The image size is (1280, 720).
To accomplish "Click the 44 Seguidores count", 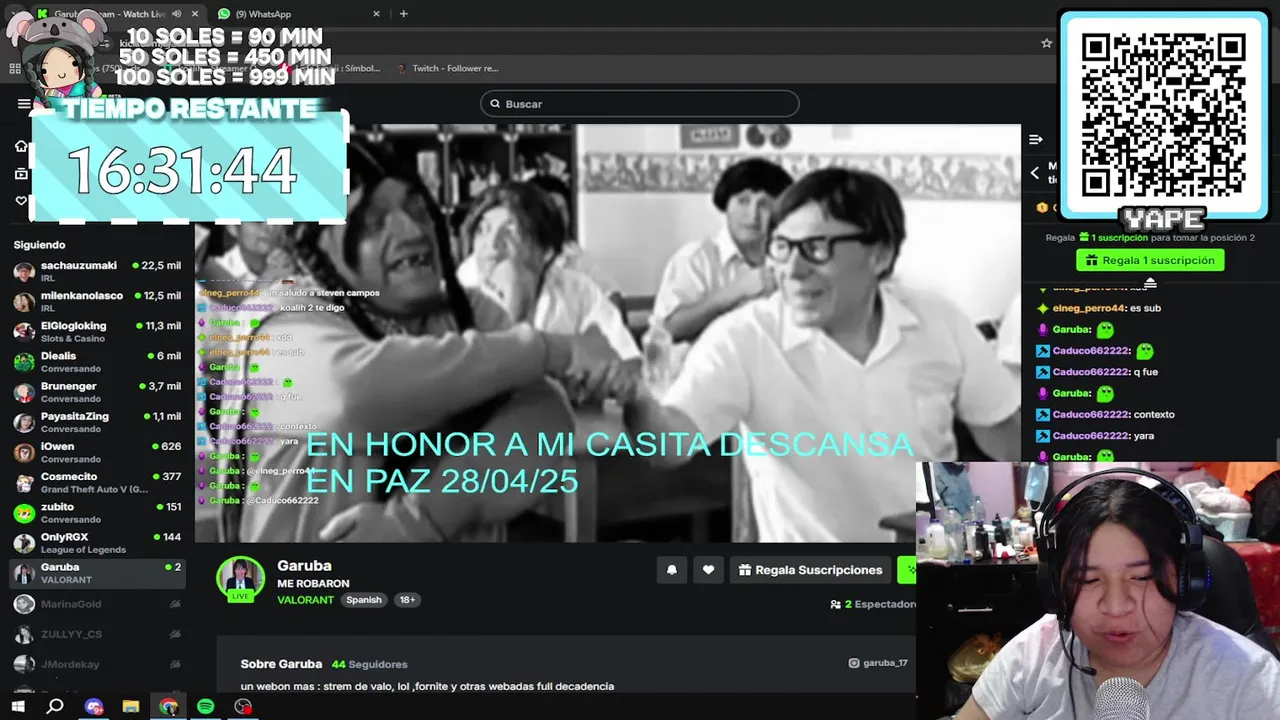I will pos(370,664).
